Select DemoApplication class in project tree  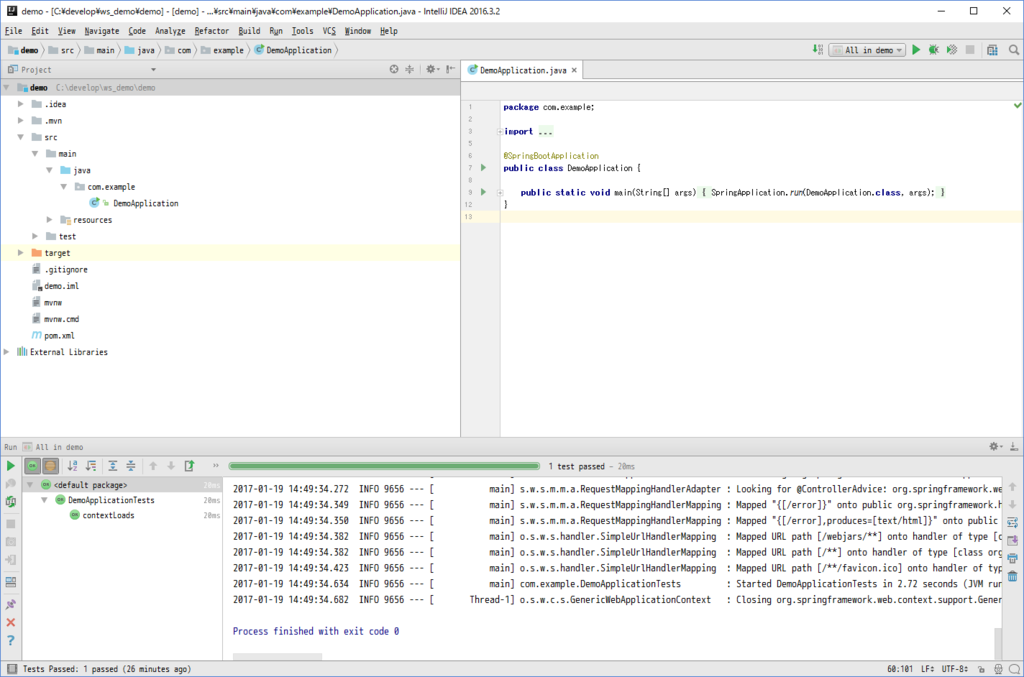point(146,203)
